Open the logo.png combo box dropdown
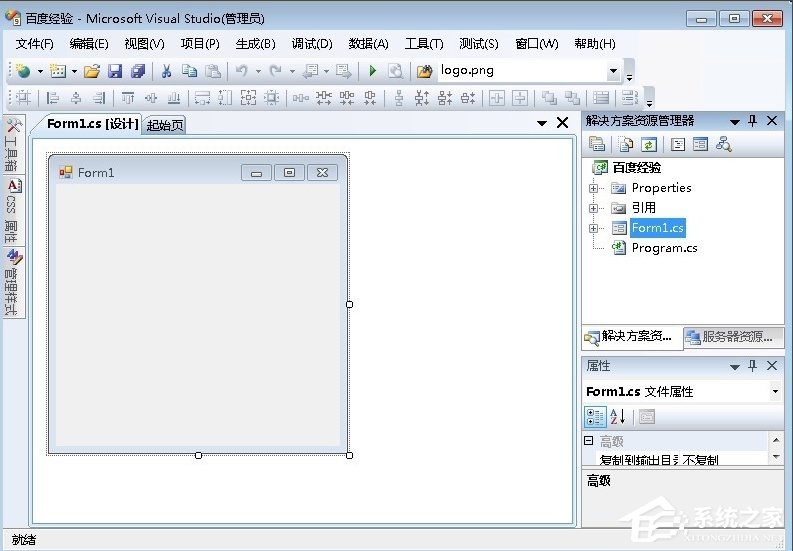This screenshot has height=551, width=793. click(x=613, y=71)
